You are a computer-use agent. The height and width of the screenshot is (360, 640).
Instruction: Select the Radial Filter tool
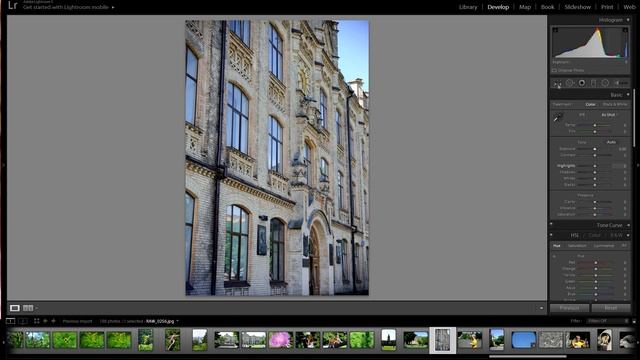[x=605, y=83]
